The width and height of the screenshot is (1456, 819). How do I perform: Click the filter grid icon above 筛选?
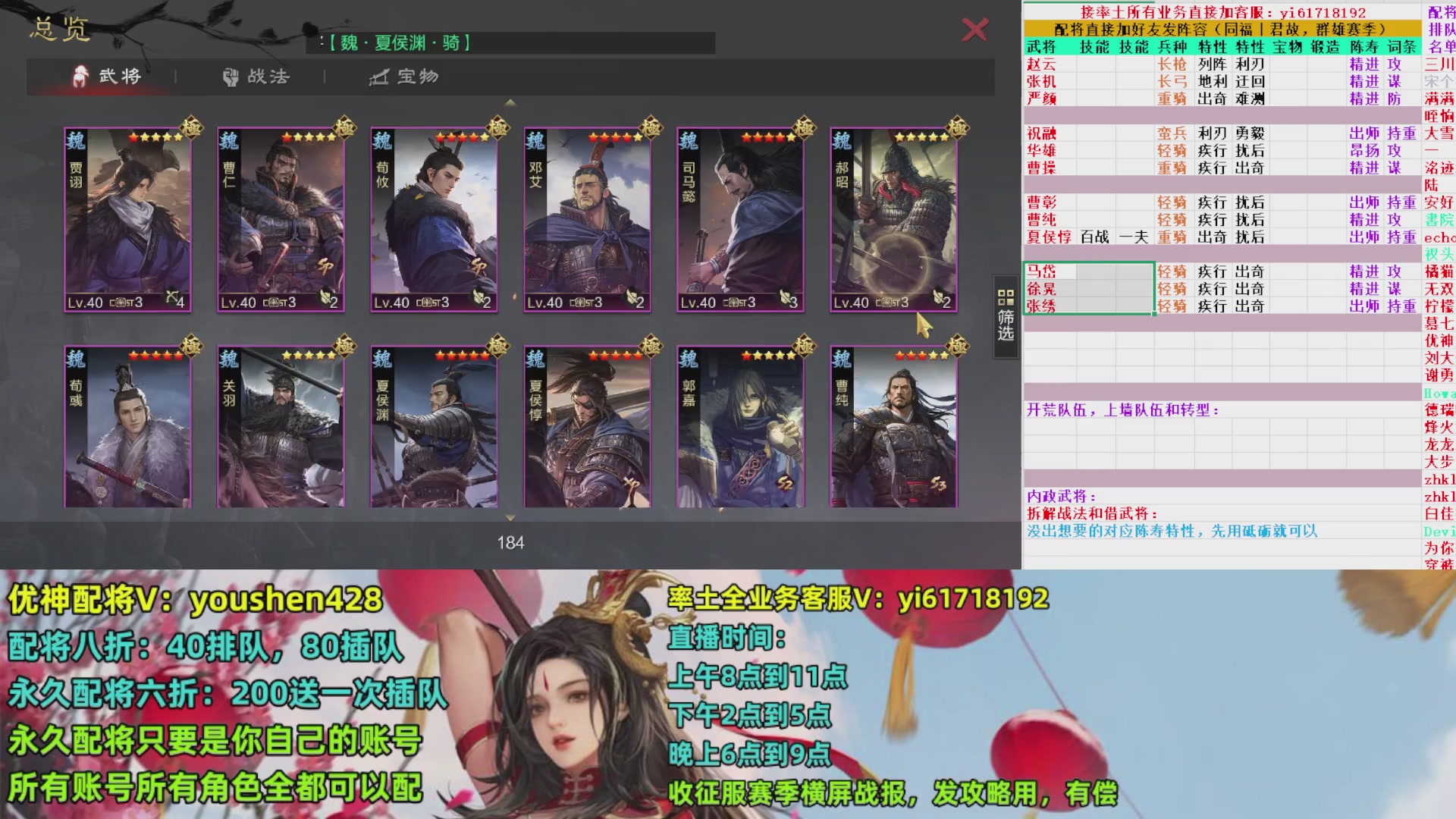(x=1006, y=297)
